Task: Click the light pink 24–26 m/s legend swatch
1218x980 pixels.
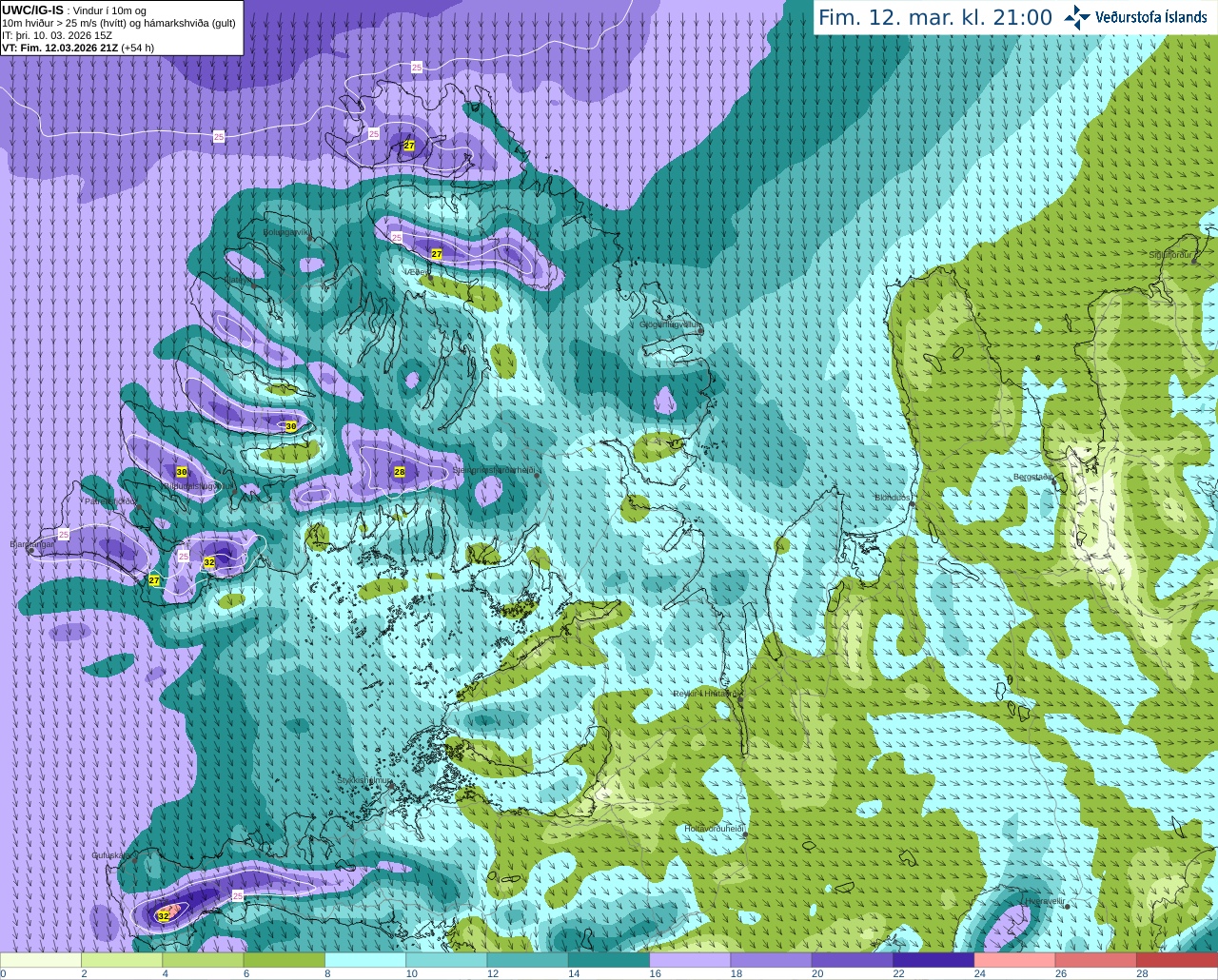Action: click(x=1015, y=960)
